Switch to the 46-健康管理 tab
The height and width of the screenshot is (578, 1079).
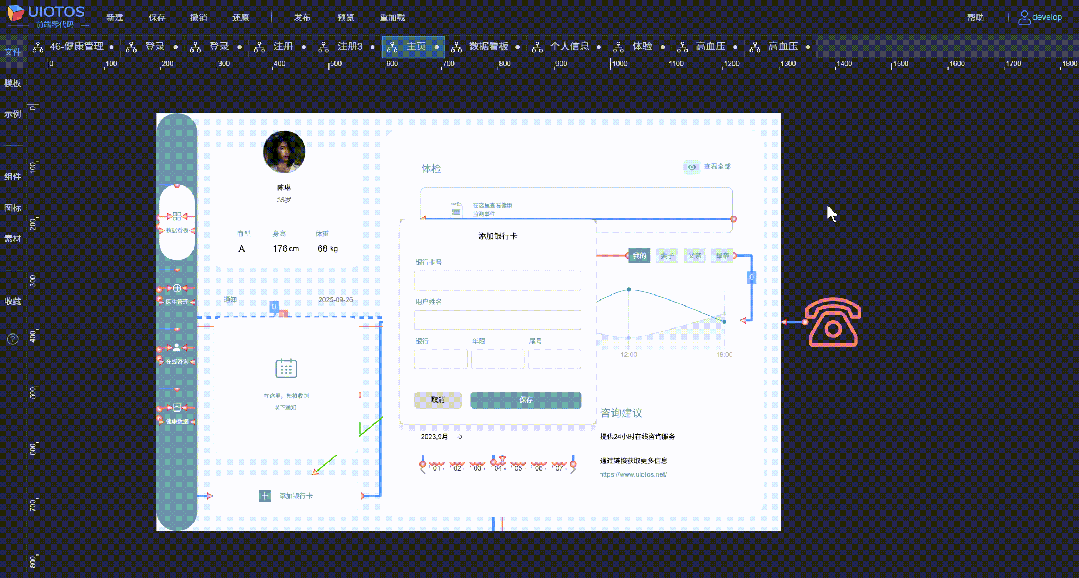(76, 47)
